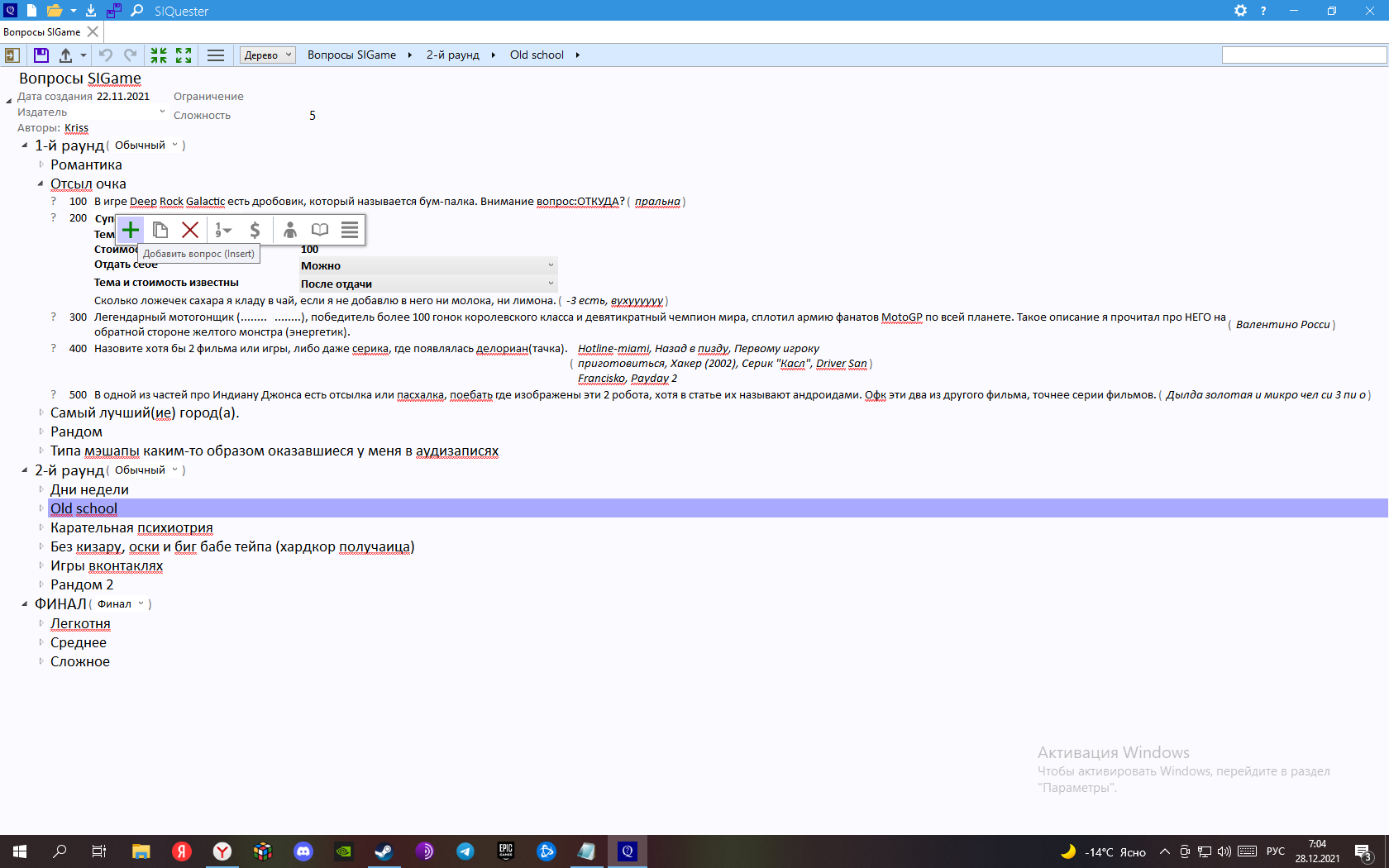
Task: Open the settings gear icon
Action: (x=1240, y=11)
